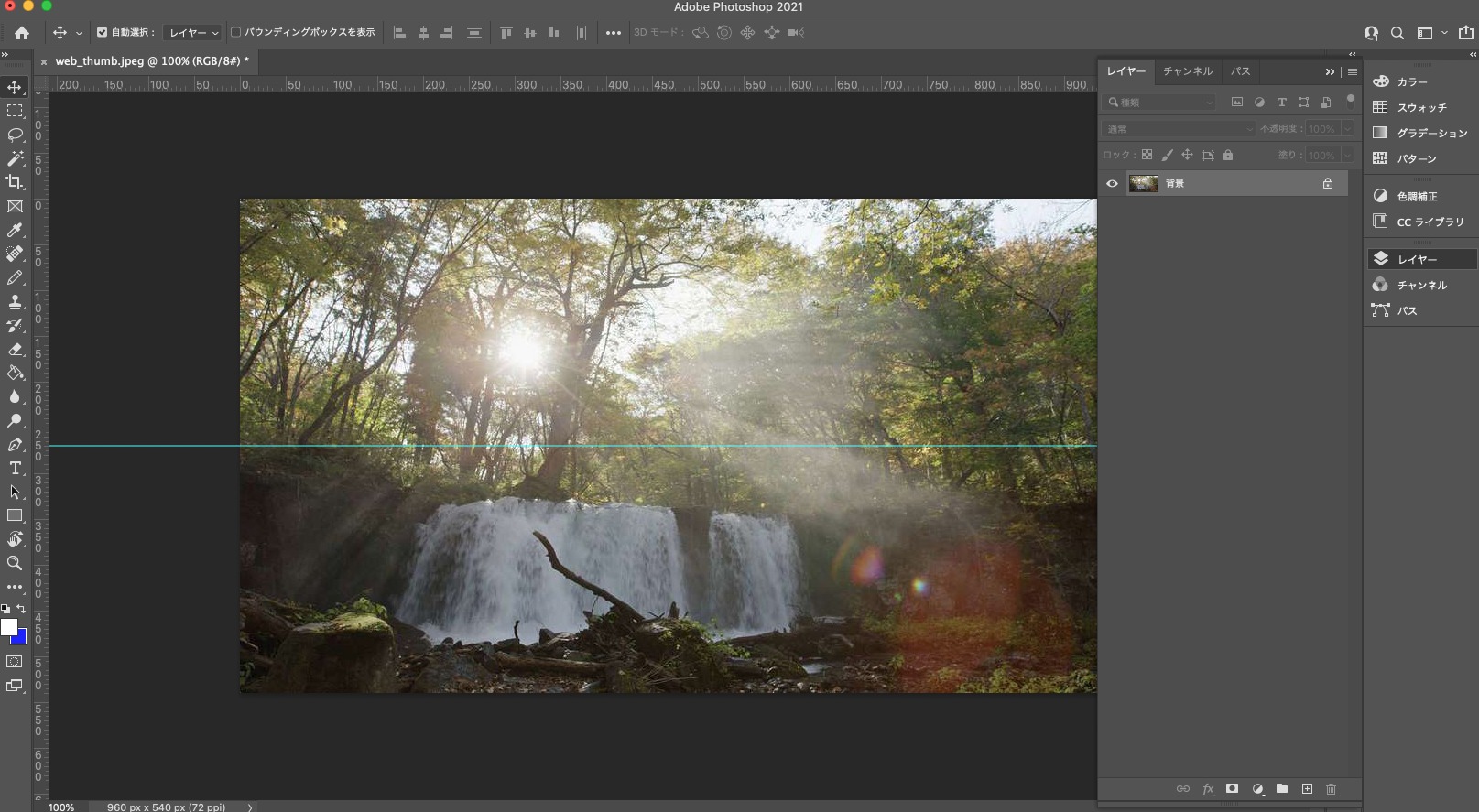Select the Horizontal Type tool
Viewport: 1479px width, 812px height.
15,469
